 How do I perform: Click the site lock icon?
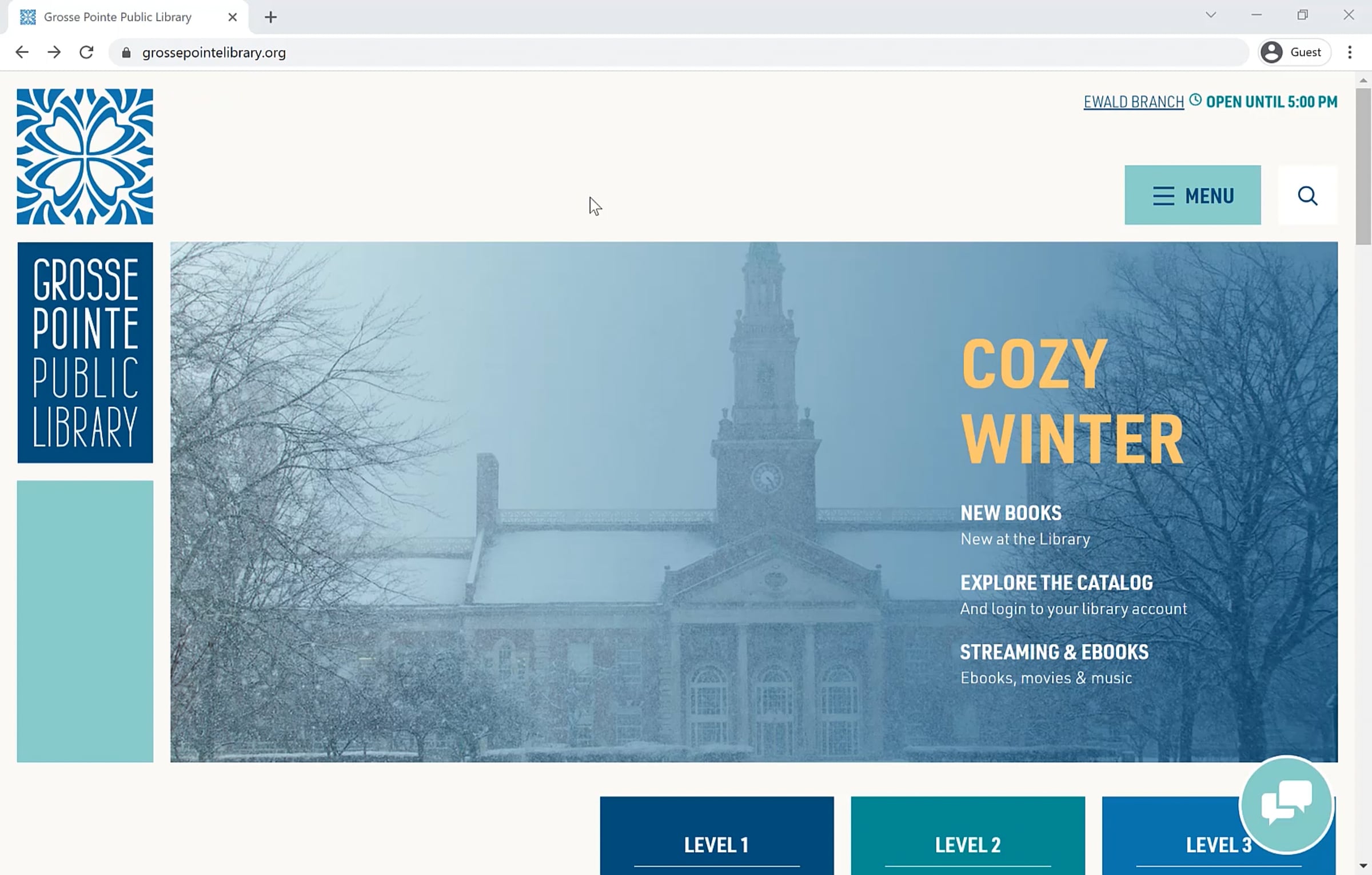point(126,53)
